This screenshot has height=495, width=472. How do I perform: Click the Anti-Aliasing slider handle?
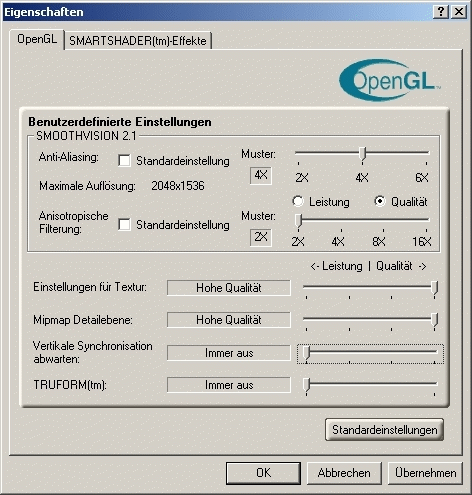362,155
